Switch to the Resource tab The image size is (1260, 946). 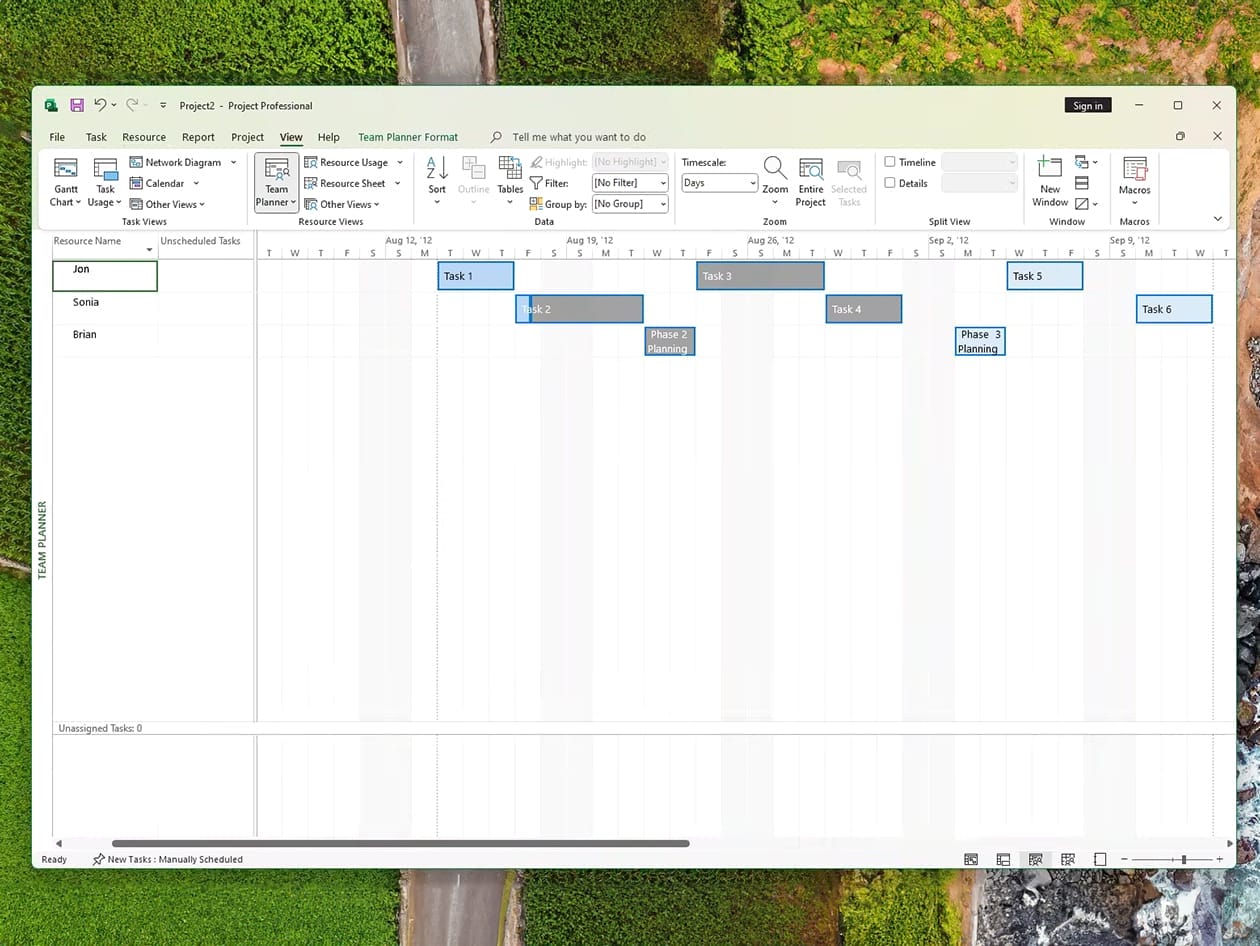[x=144, y=137]
